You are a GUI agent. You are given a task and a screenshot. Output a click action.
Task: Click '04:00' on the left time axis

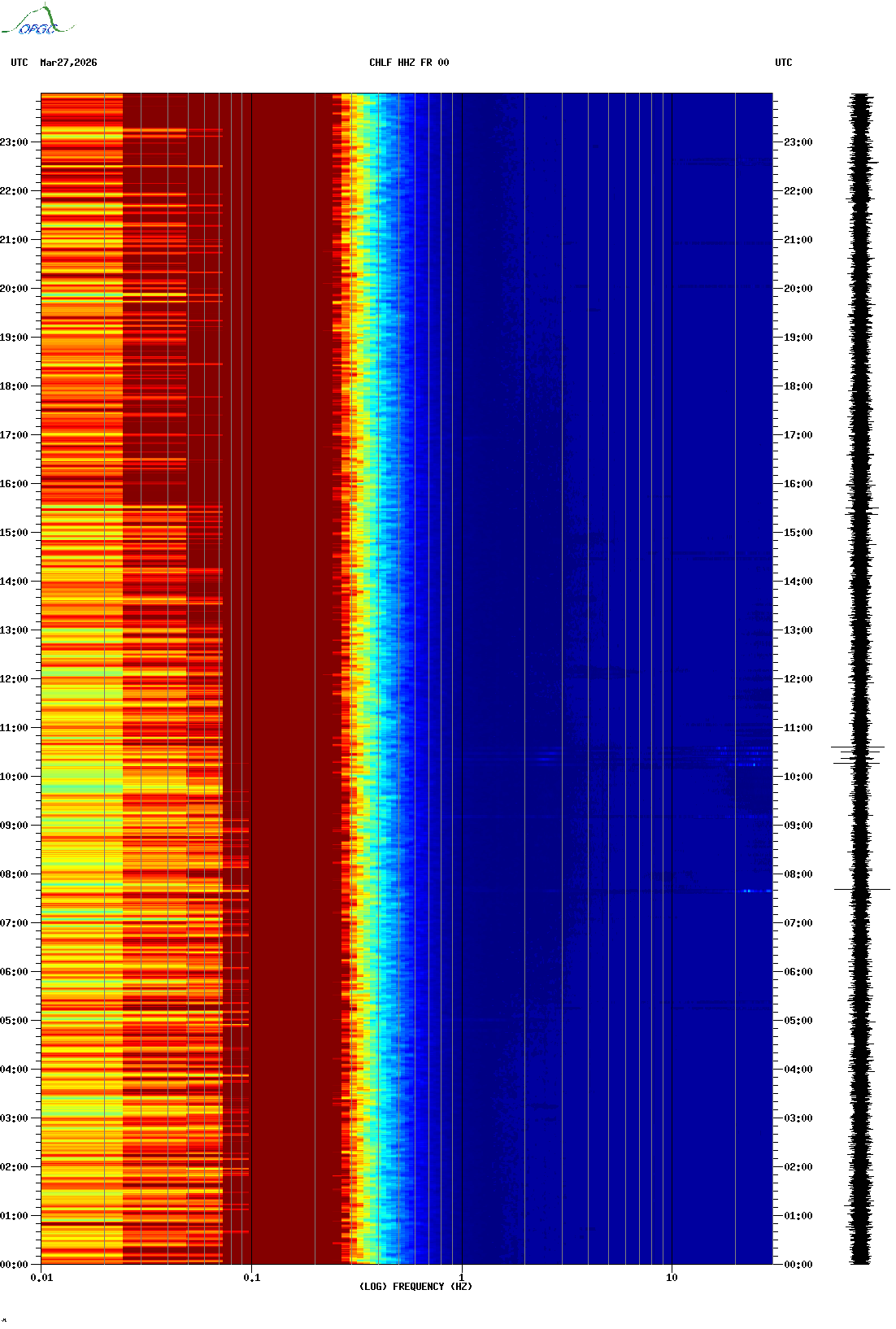[14, 1070]
